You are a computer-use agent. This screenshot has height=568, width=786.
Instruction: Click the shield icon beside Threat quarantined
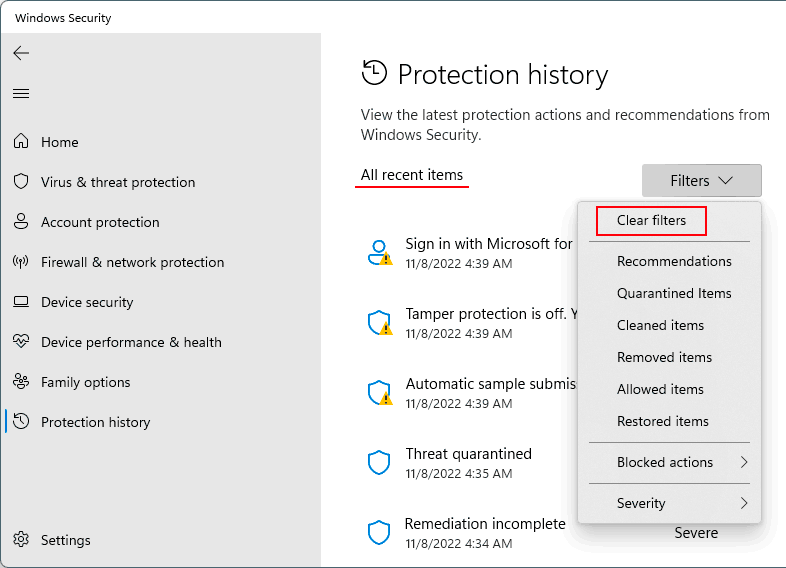click(379, 462)
